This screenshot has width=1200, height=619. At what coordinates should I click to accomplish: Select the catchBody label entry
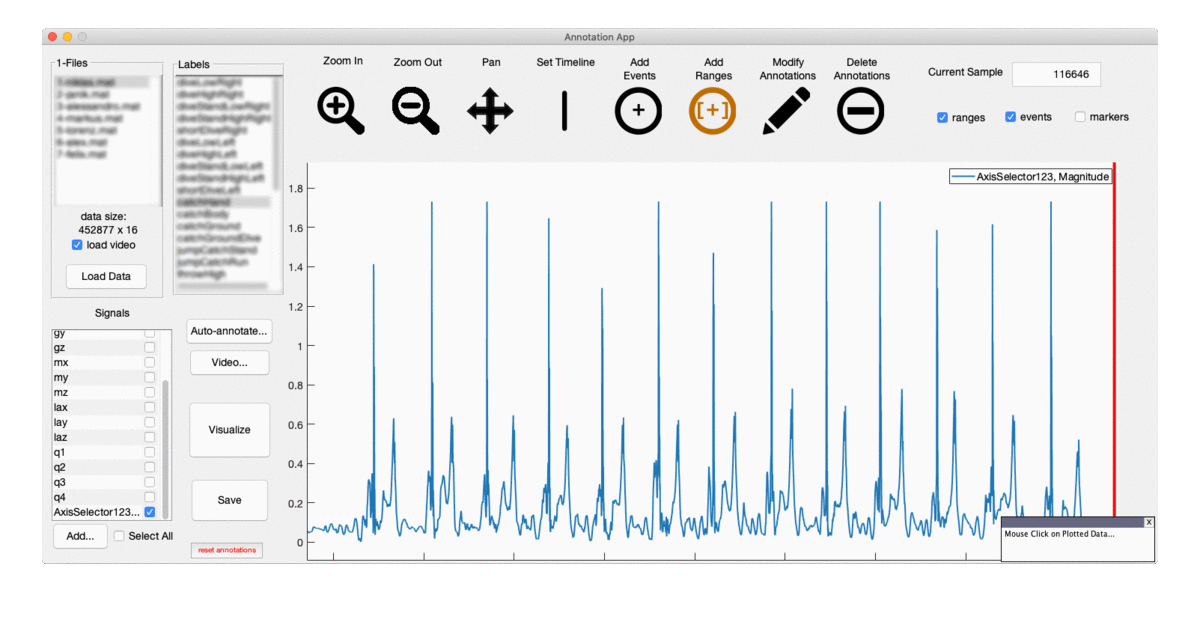(222, 214)
